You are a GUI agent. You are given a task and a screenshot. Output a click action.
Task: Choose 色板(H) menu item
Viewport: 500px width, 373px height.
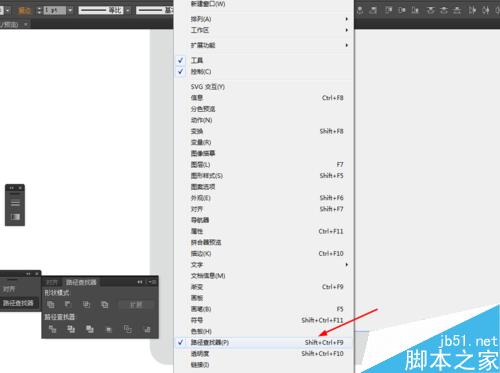coord(264,331)
